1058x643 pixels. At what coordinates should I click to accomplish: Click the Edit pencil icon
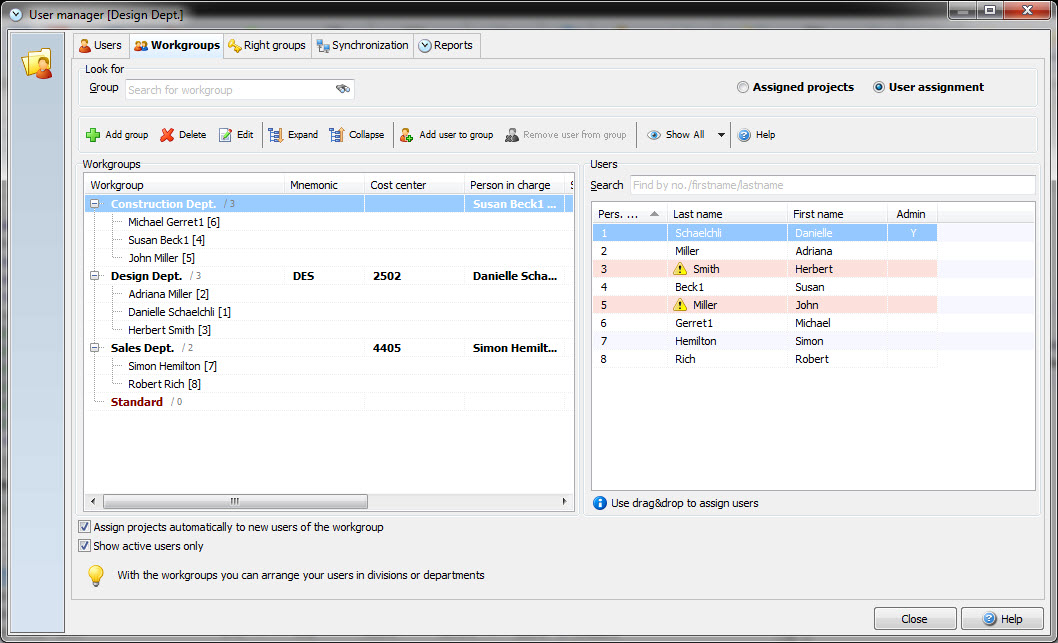click(x=226, y=135)
